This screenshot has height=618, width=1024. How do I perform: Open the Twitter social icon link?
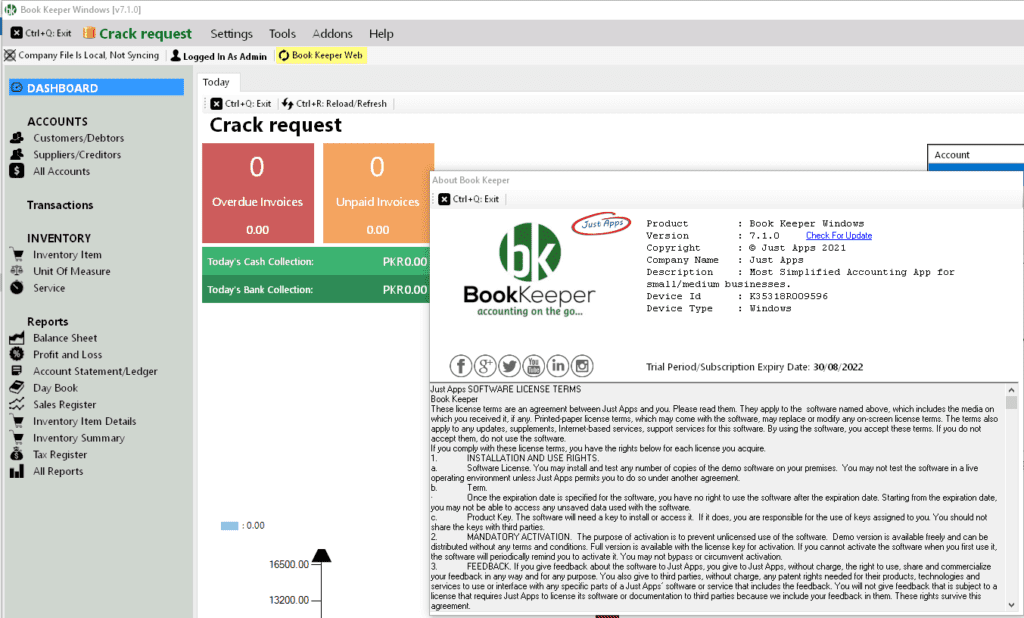tap(509, 366)
